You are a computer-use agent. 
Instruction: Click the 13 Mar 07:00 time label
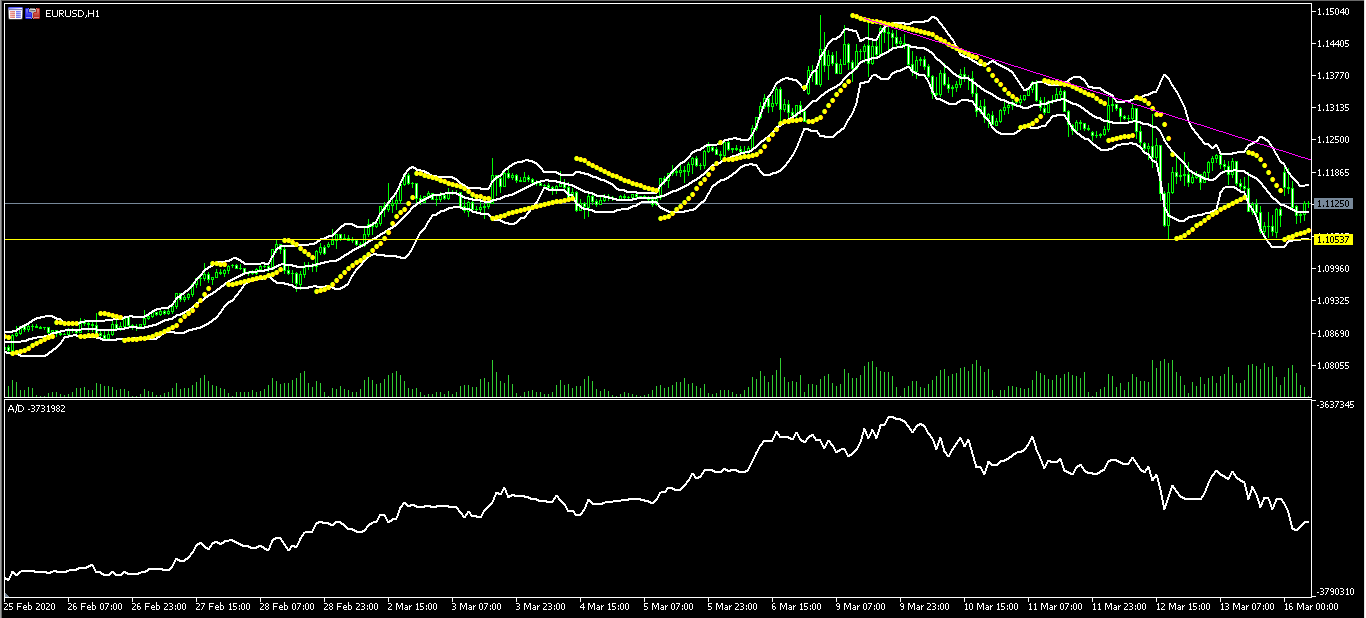(1246, 606)
